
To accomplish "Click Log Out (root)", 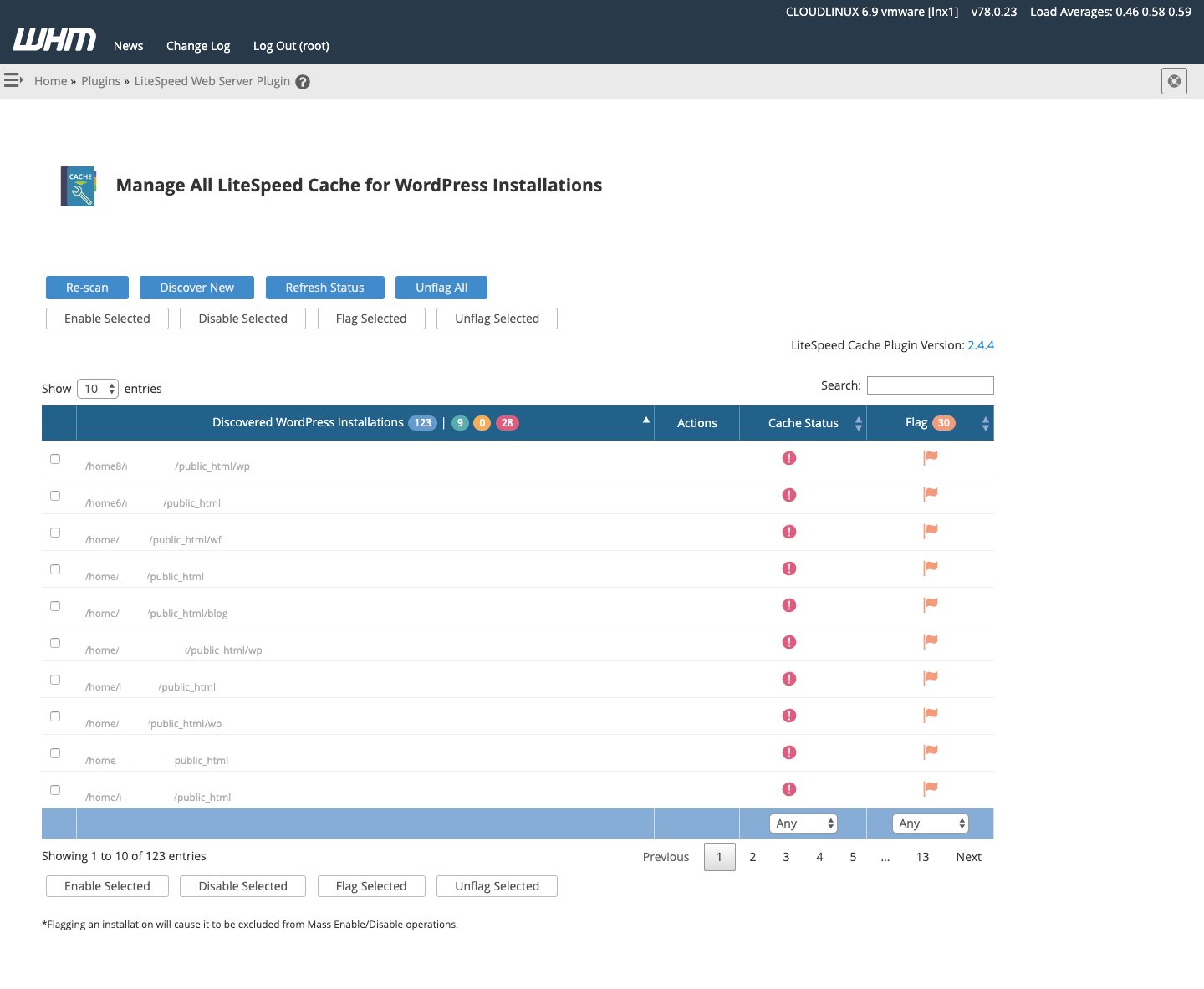I will click(291, 46).
